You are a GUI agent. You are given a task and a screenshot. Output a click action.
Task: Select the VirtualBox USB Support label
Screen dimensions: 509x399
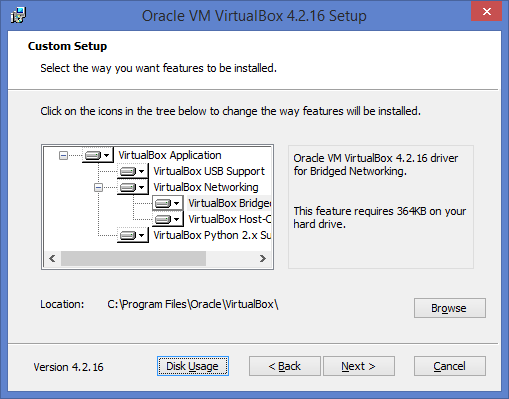point(209,171)
